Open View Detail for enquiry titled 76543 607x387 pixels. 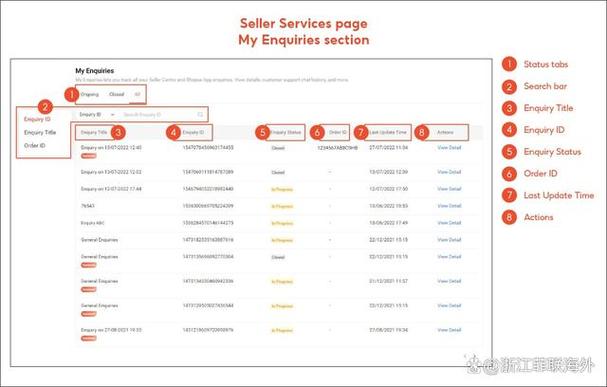pos(449,206)
